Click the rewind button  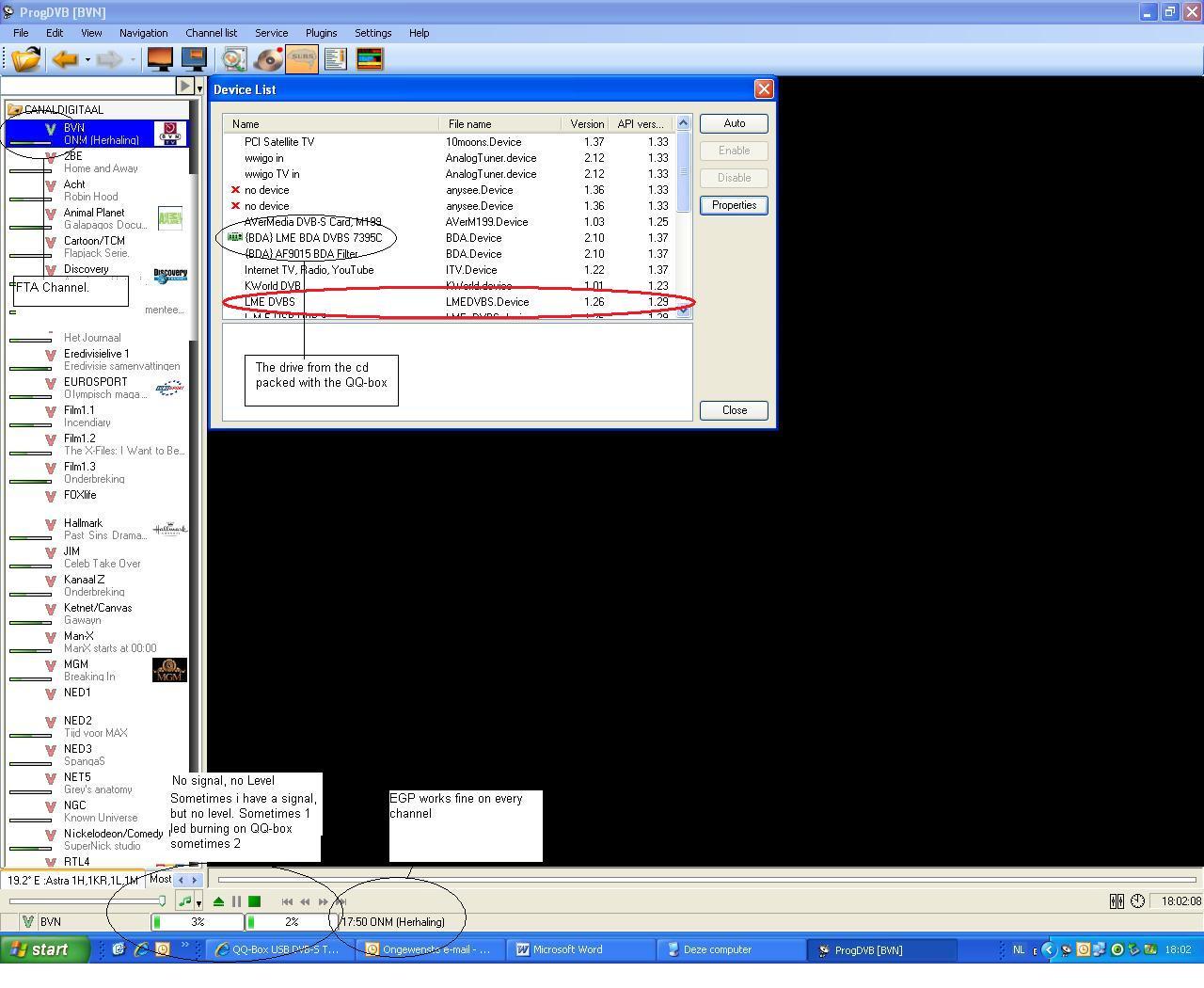point(305,901)
